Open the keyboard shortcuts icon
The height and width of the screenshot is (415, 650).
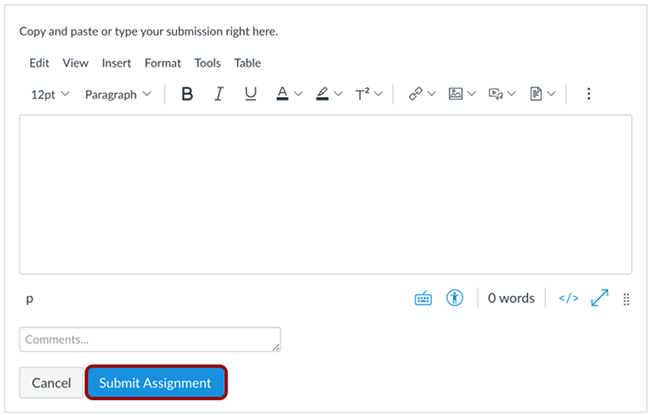coord(423,298)
